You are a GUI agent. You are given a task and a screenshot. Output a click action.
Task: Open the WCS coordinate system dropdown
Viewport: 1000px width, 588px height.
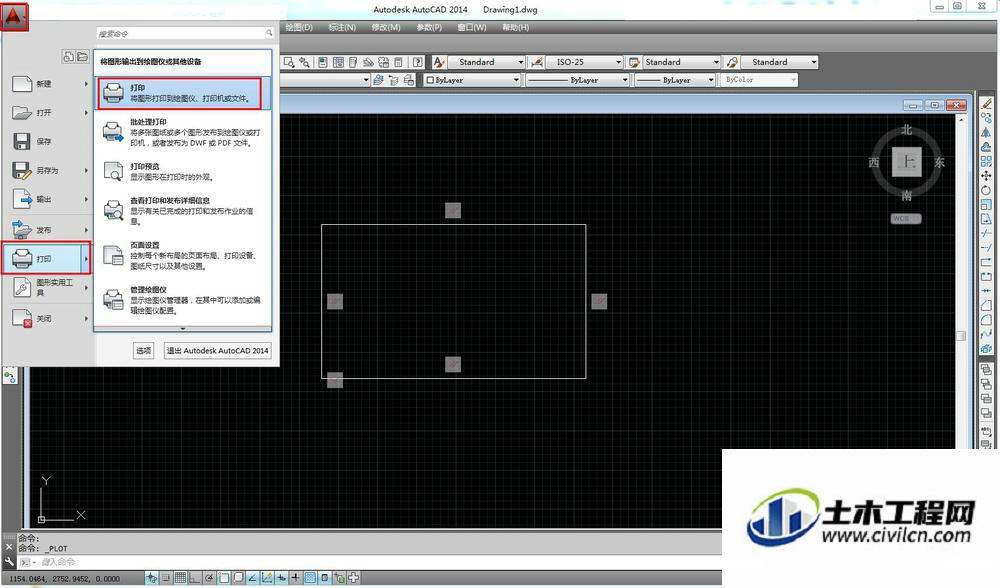coord(906,219)
